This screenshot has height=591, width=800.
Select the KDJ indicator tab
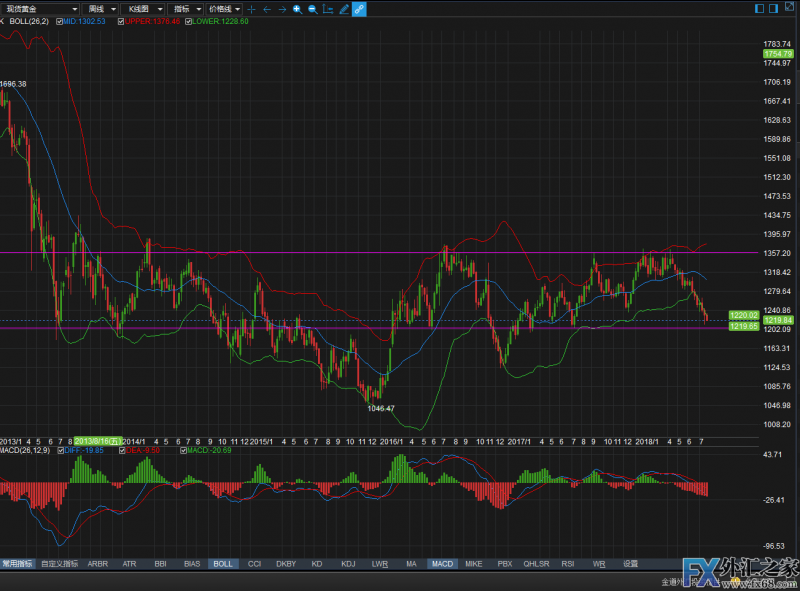[x=348, y=564]
